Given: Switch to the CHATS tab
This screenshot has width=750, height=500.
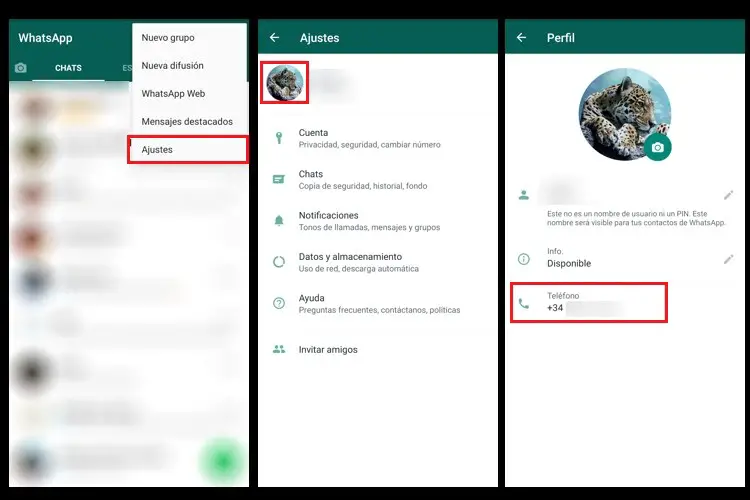Looking at the screenshot, I should 68,68.
